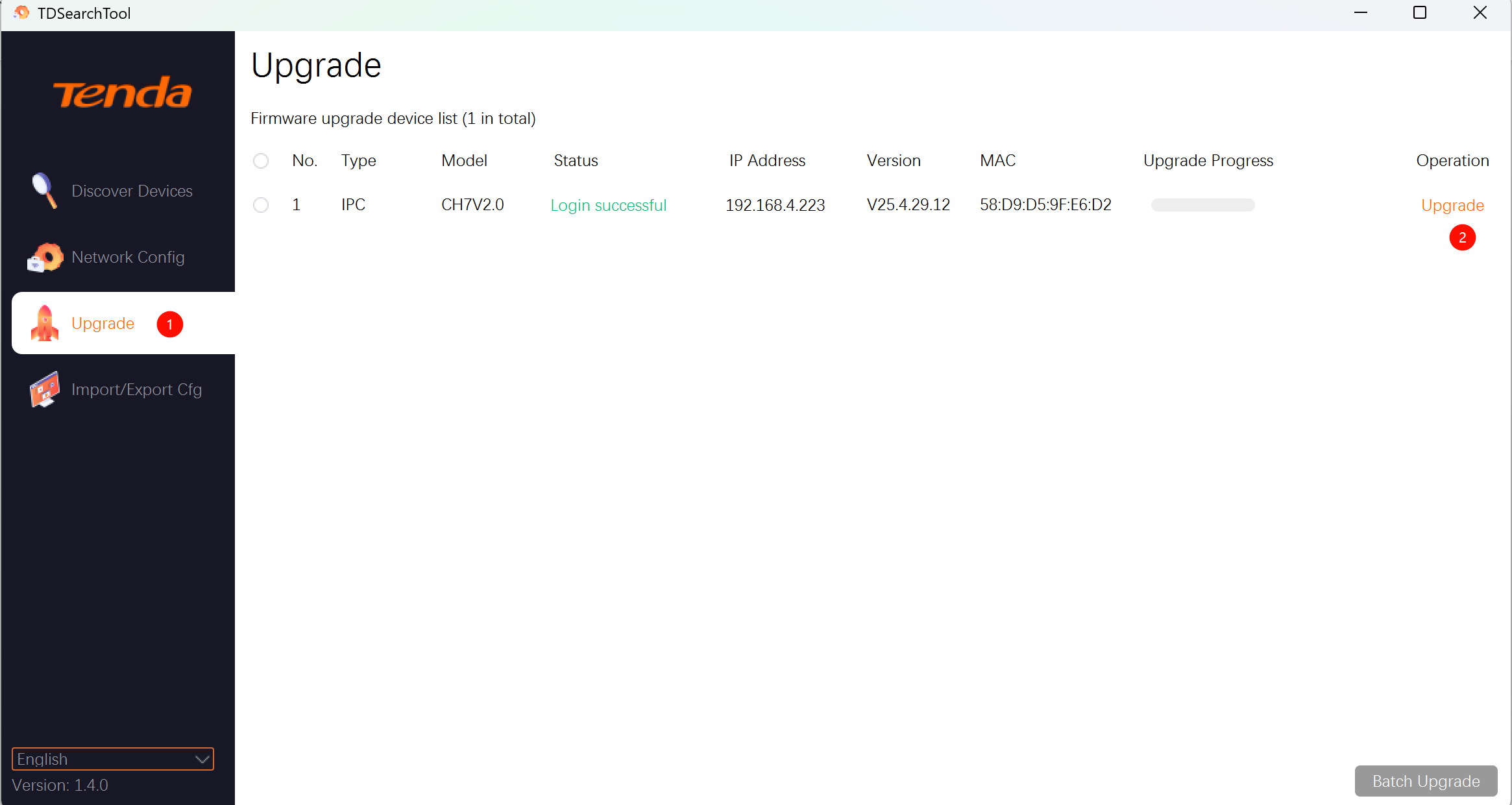Click the magnifier Discover Devices icon

coord(44,191)
